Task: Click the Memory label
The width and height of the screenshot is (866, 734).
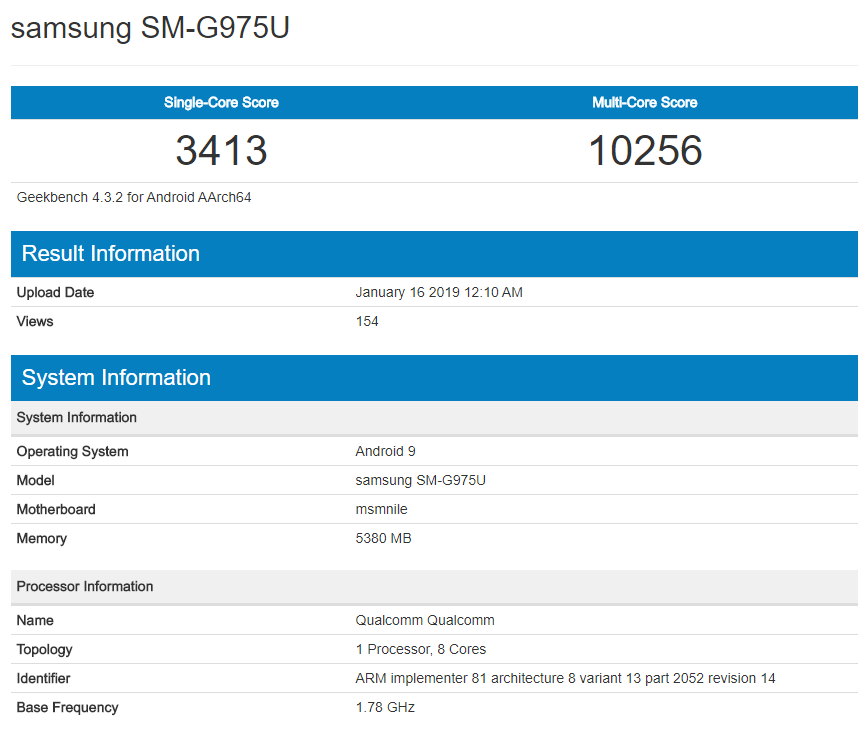Action: pyautogui.click(x=41, y=538)
